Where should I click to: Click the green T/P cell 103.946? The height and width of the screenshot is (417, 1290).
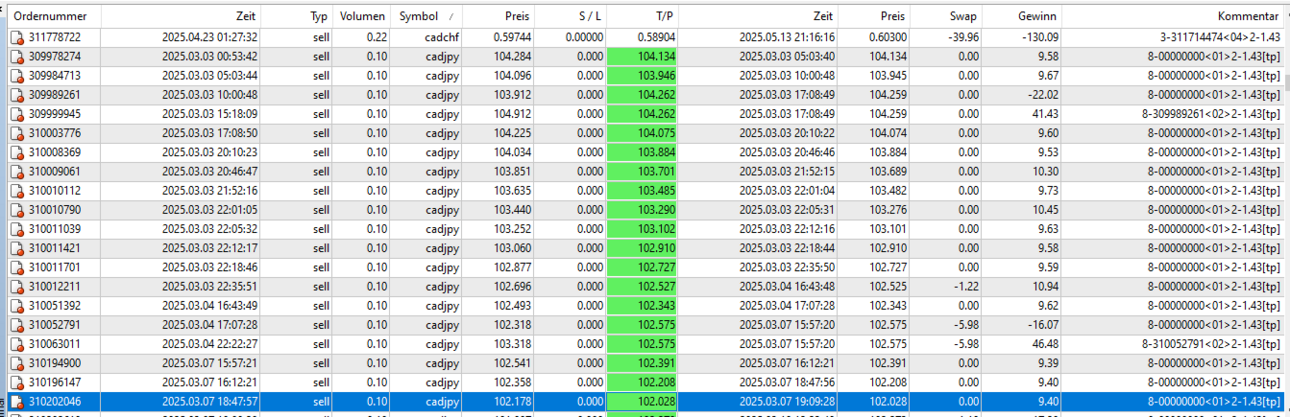click(x=643, y=75)
